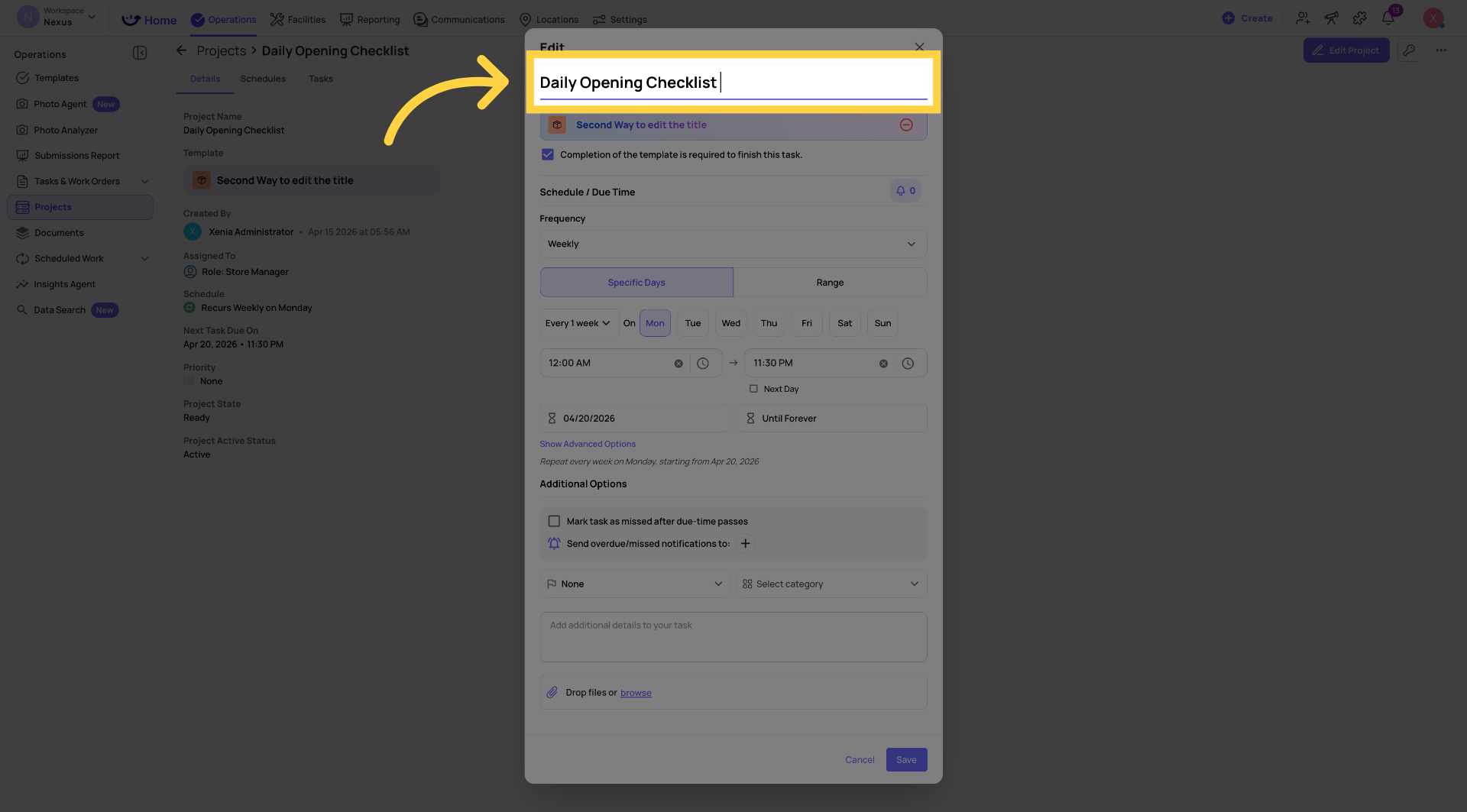Switch to the Schedules tab
Screen dimensions: 1467x812
[x=263, y=79]
